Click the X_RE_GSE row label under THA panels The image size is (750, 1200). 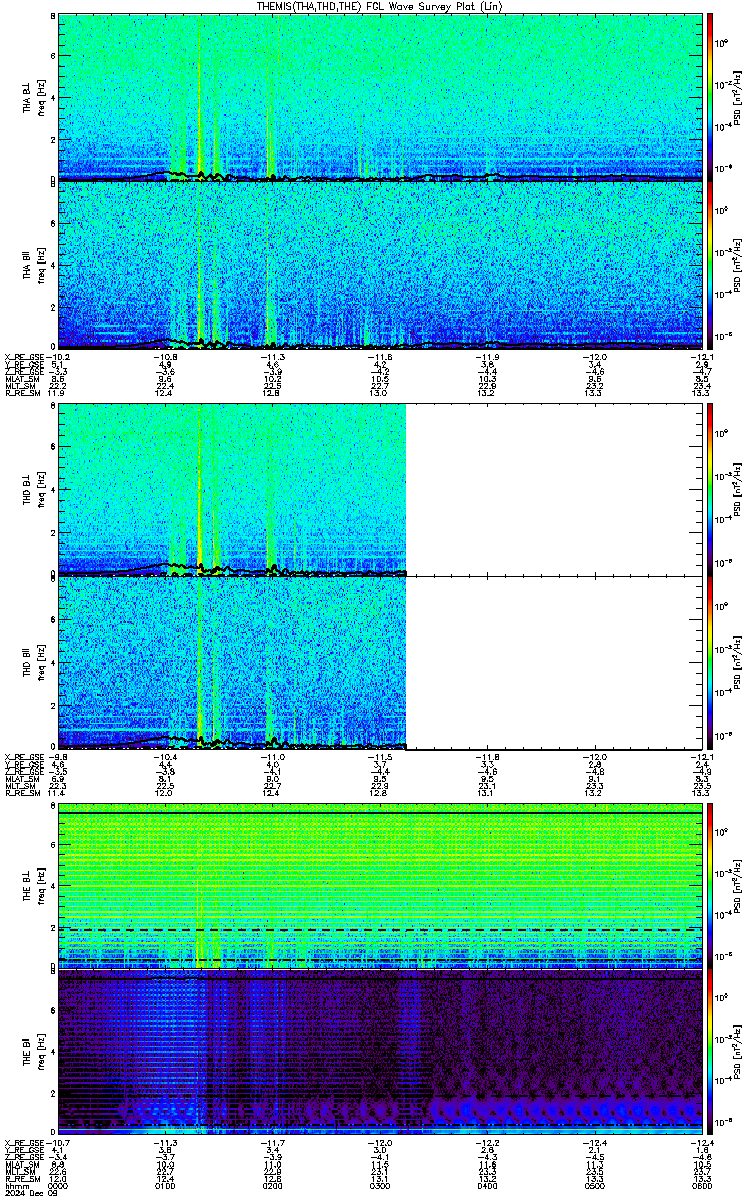pyautogui.click(x=23, y=358)
